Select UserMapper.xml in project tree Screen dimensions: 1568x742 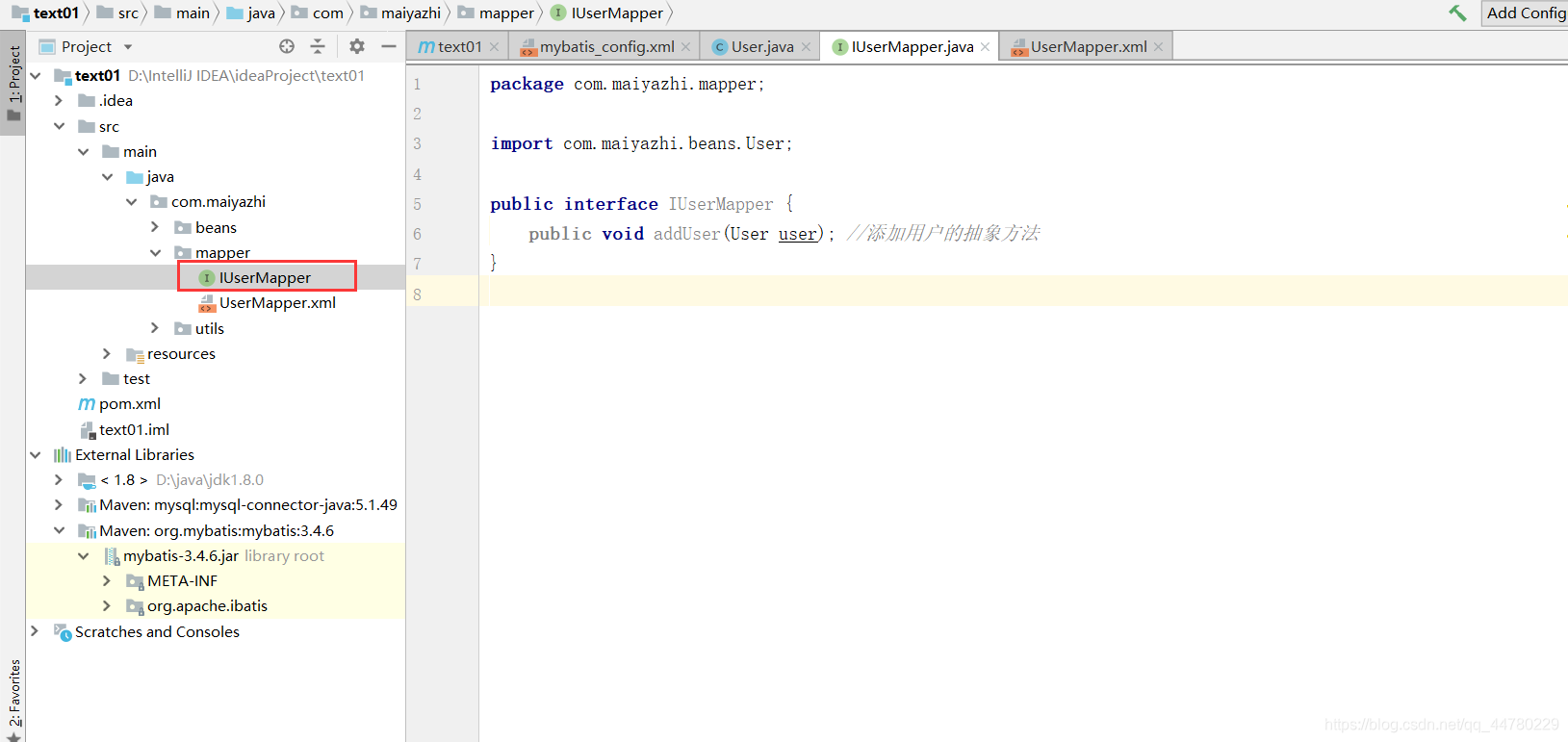(x=277, y=302)
